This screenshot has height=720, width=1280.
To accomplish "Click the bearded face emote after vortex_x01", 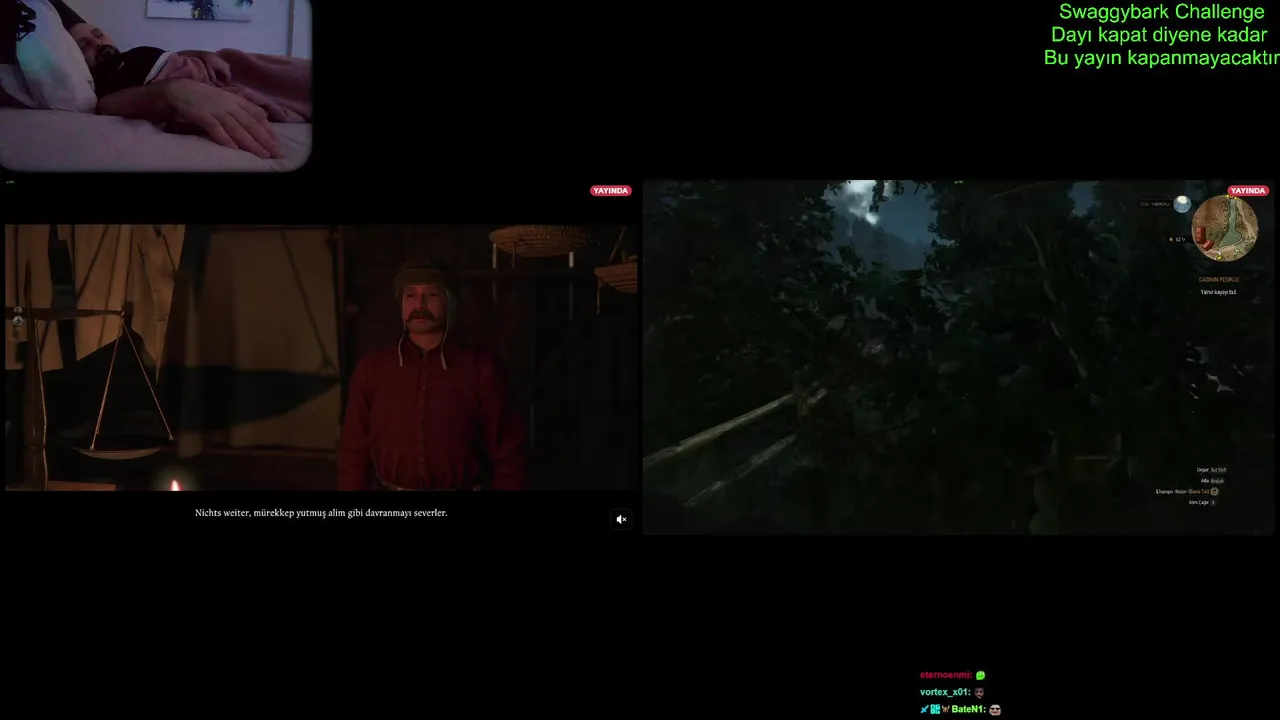I will [979, 692].
